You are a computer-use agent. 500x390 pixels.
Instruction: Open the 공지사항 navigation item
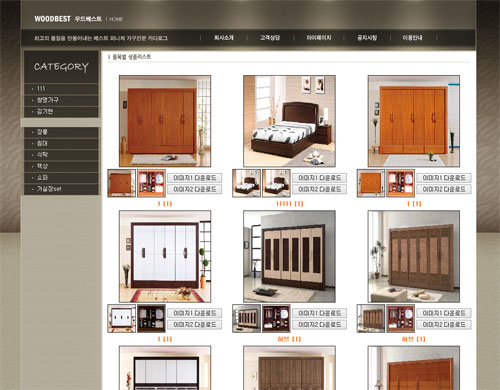367,38
